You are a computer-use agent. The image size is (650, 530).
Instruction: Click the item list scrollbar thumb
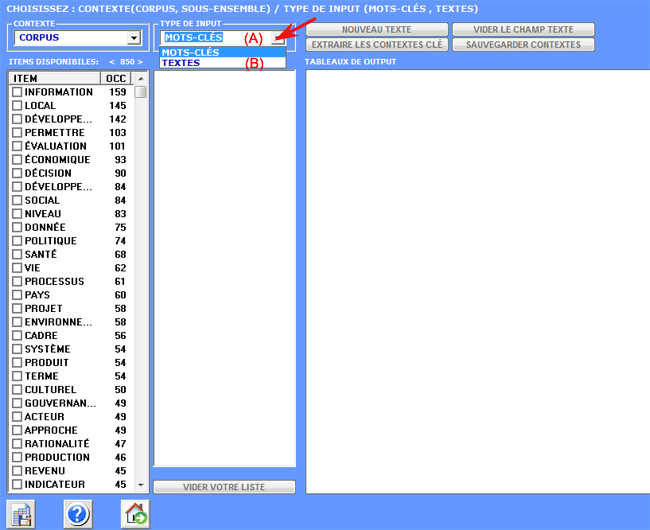click(x=141, y=92)
